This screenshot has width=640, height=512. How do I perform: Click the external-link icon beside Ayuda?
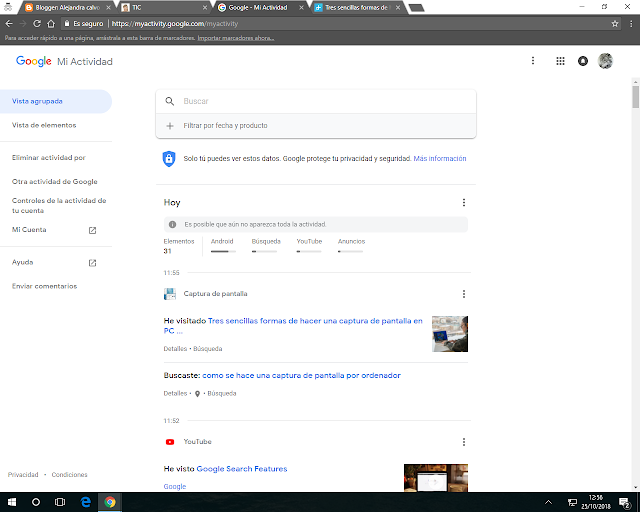pyautogui.click(x=93, y=263)
